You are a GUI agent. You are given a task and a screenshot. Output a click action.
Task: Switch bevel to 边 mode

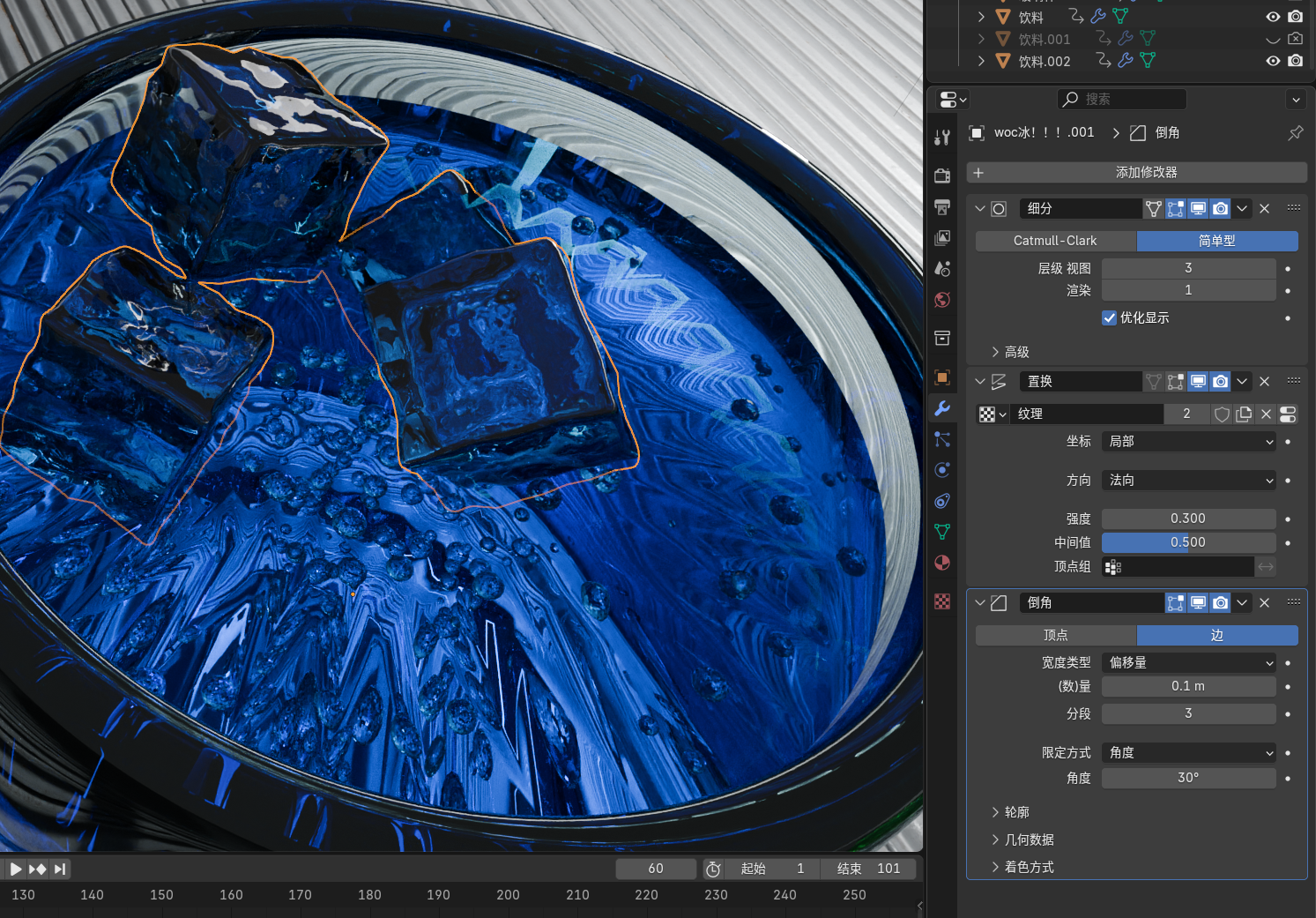1217,636
